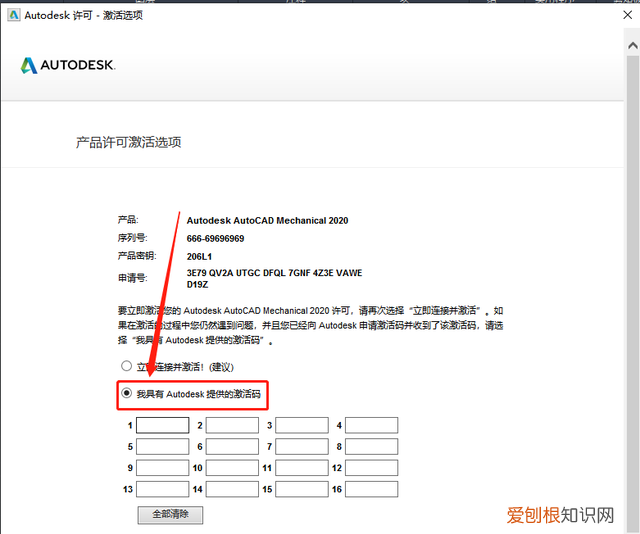Image resolution: width=640 pixels, height=534 pixels.
Task: Click activation code field 2
Action: pyautogui.click(x=232, y=425)
